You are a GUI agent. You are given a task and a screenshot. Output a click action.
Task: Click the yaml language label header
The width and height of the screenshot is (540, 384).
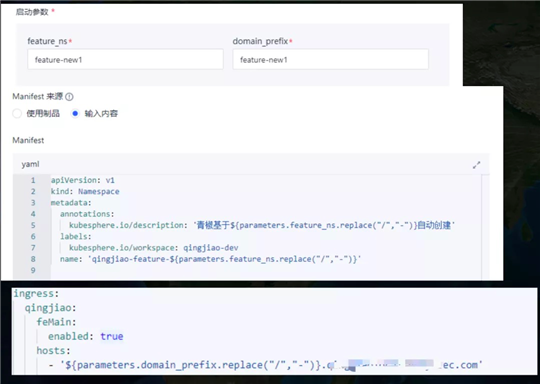(30, 164)
